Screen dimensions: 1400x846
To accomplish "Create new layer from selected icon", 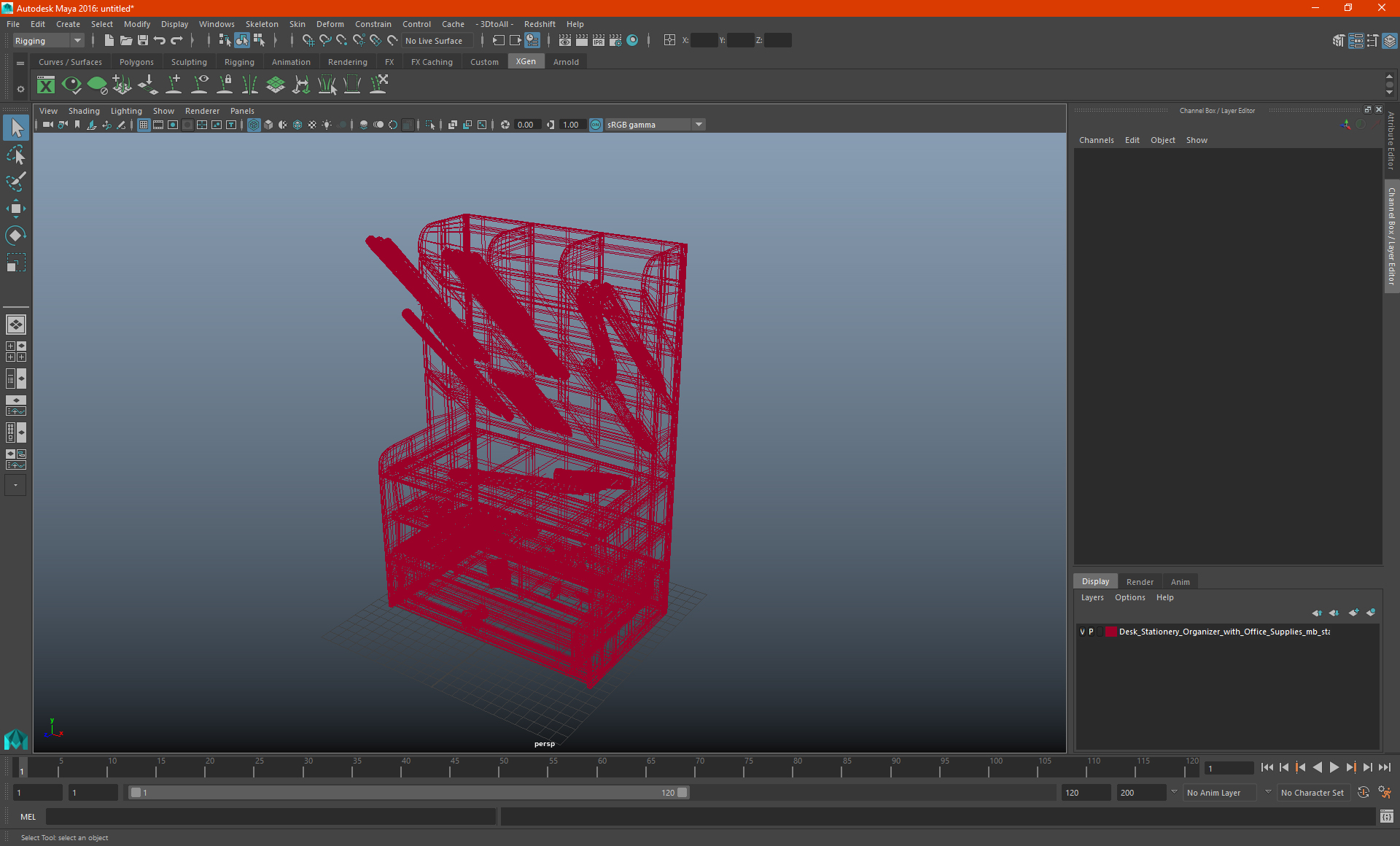I will click(1371, 613).
